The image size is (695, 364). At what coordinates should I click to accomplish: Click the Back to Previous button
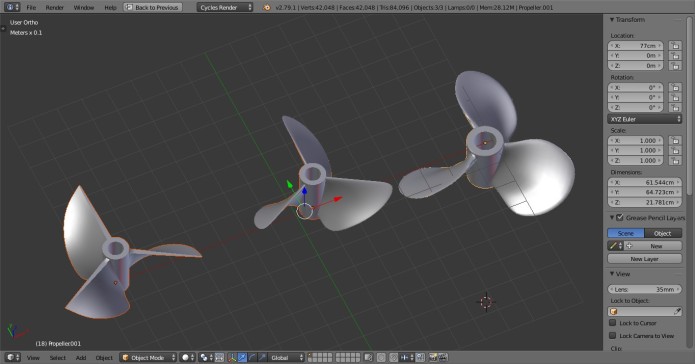pyautogui.click(x=153, y=8)
